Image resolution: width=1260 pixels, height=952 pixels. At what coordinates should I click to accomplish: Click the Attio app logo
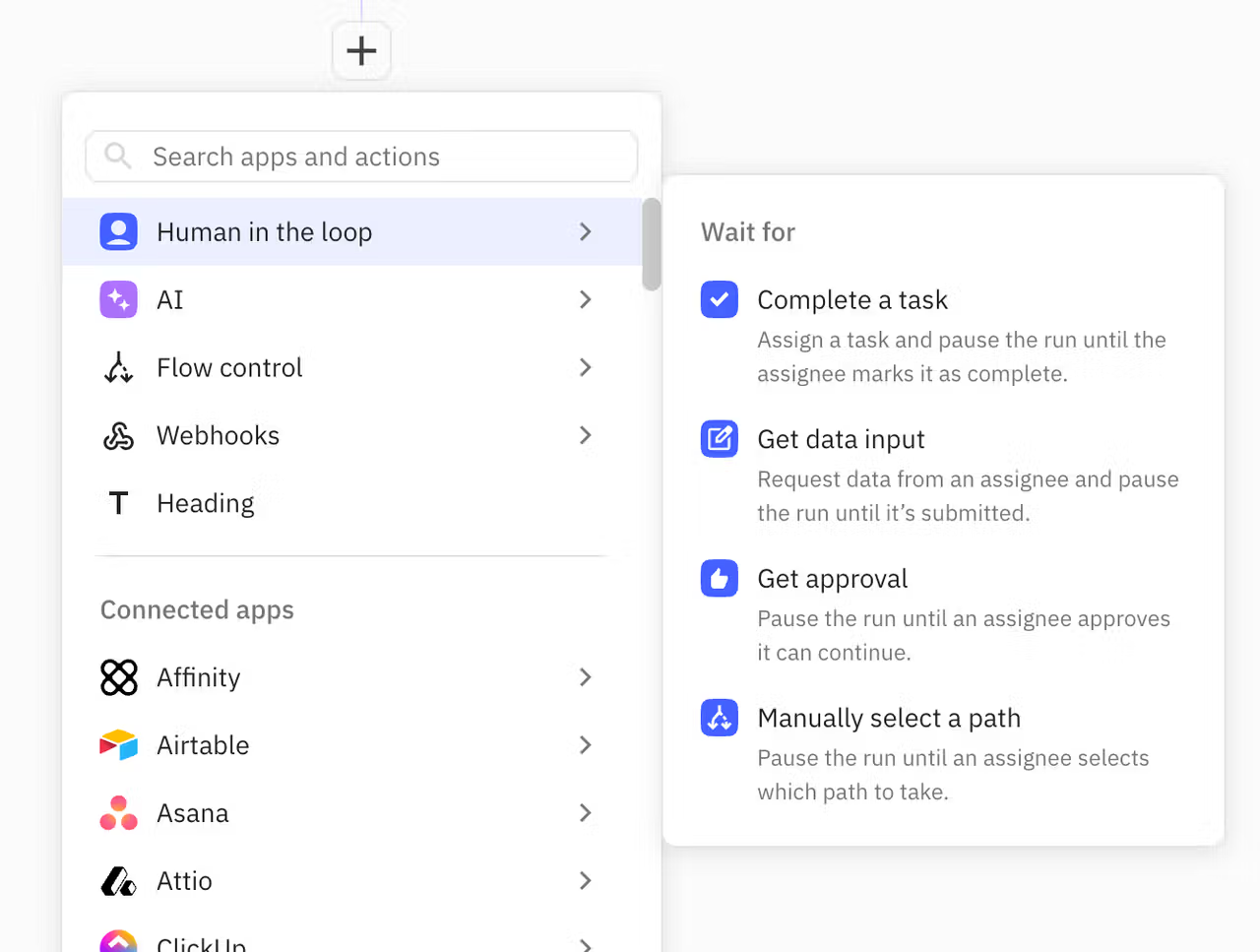pyautogui.click(x=118, y=881)
